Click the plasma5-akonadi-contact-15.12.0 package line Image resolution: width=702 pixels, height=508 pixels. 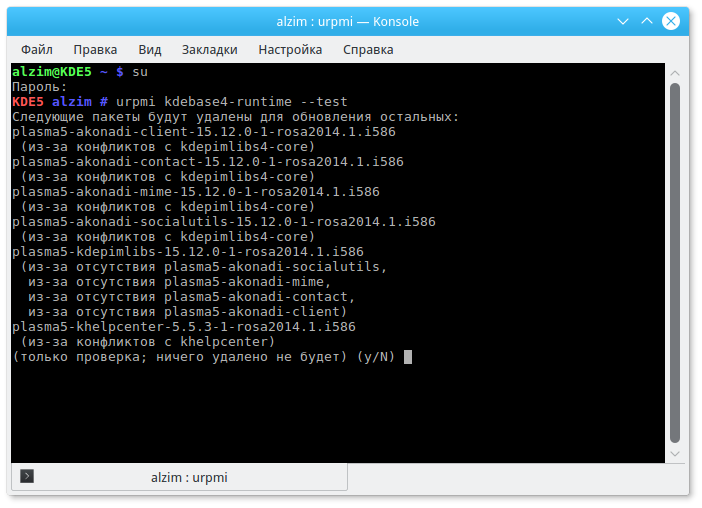(x=208, y=162)
